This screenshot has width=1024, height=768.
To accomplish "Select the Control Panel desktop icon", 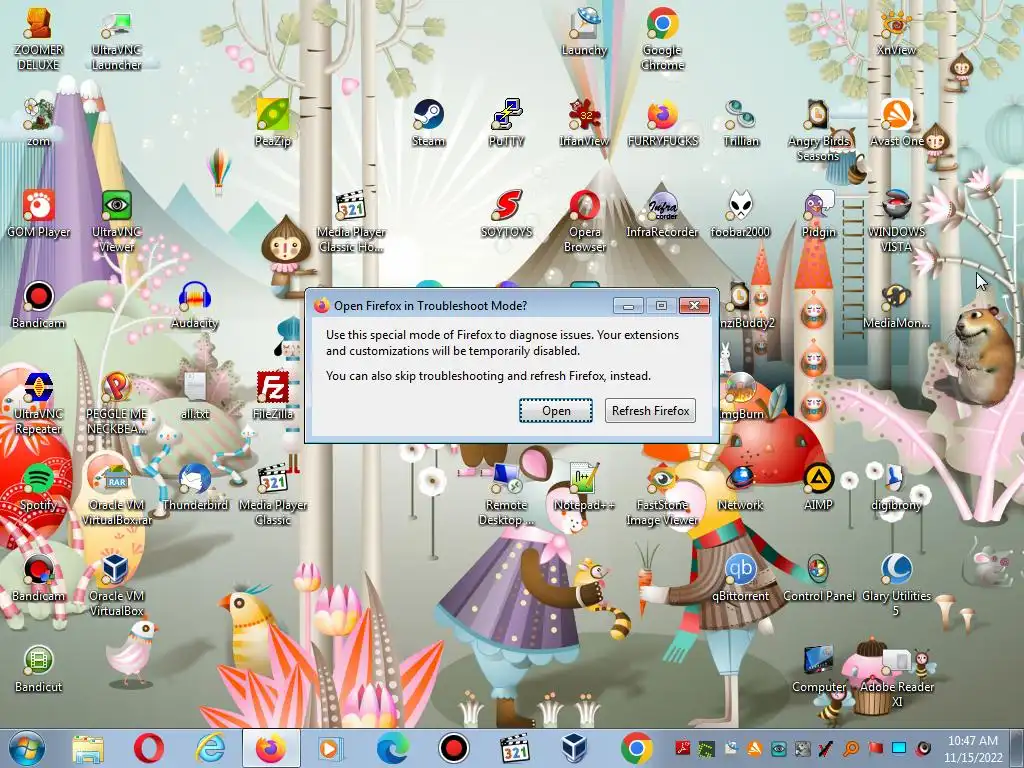I will click(818, 577).
